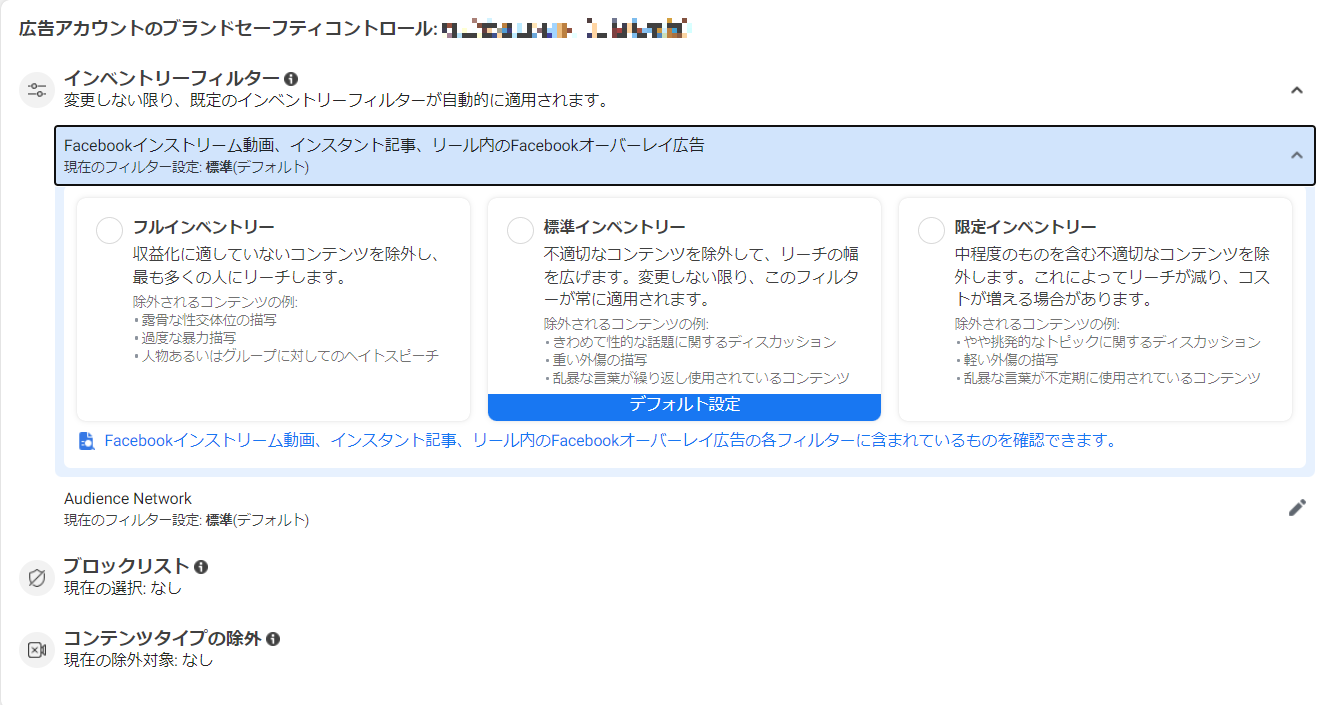The width and height of the screenshot is (1324, 705).
Task: Open the ブロックリスト section
Action: pos(126,567)
